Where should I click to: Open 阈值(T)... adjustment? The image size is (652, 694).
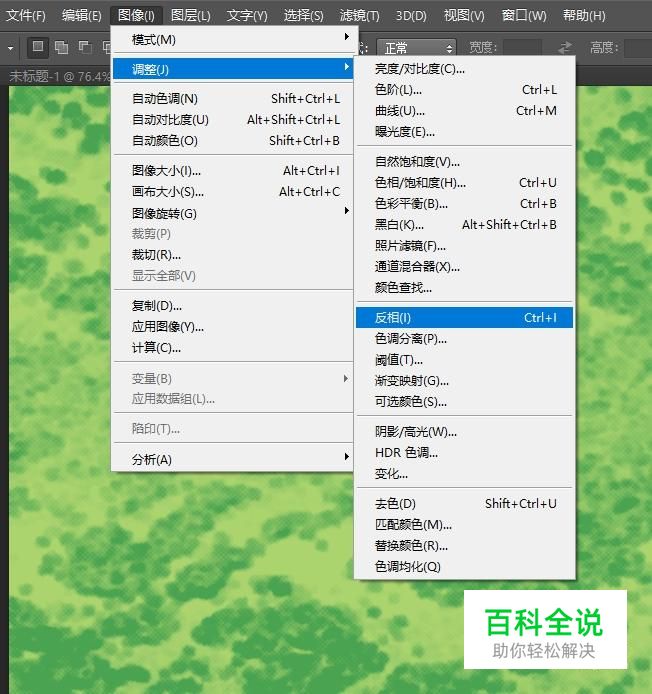(464, 360)
